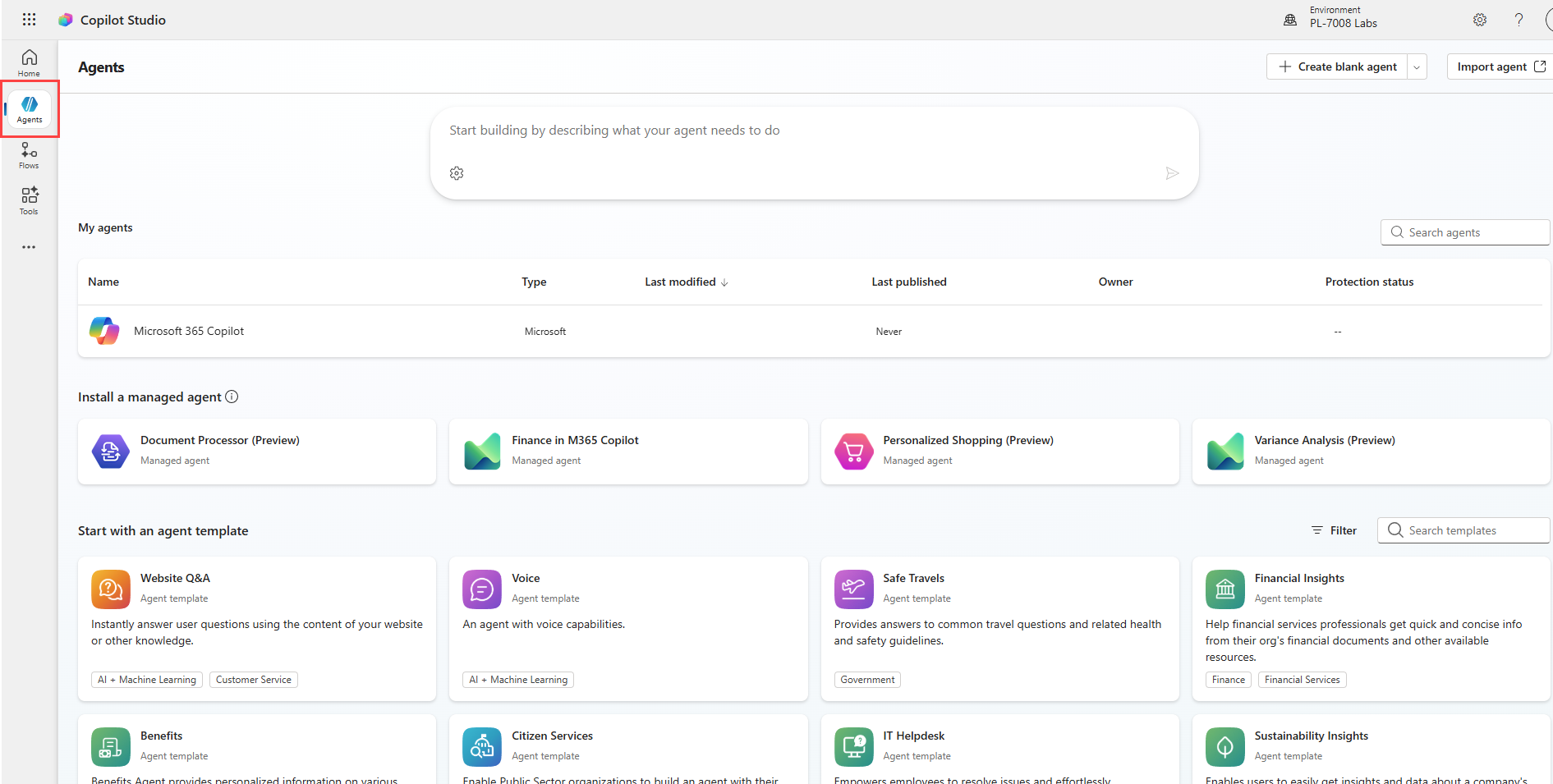This screenshot has height=784, width=1553.
Task: Click the Financial Insights template icon
Action: 1224,589
